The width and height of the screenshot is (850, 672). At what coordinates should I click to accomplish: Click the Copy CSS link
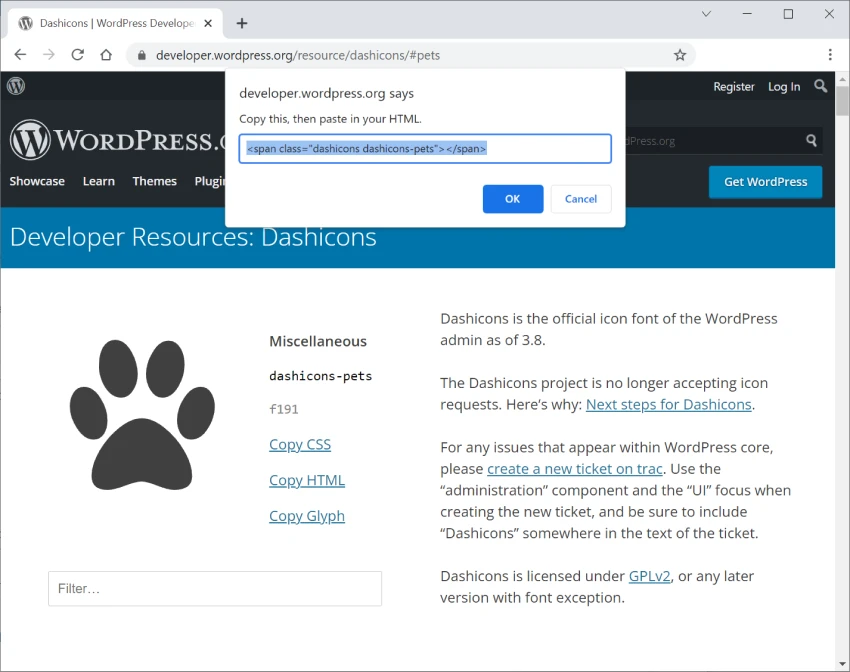tap(300, 444)
